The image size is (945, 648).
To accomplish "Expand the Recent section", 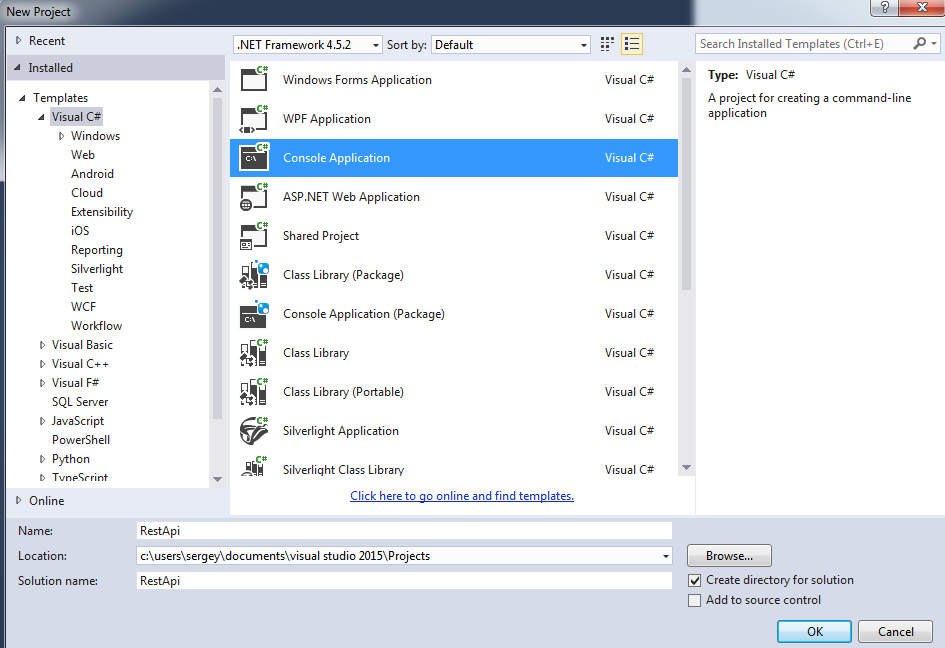I will pos(19,40).
